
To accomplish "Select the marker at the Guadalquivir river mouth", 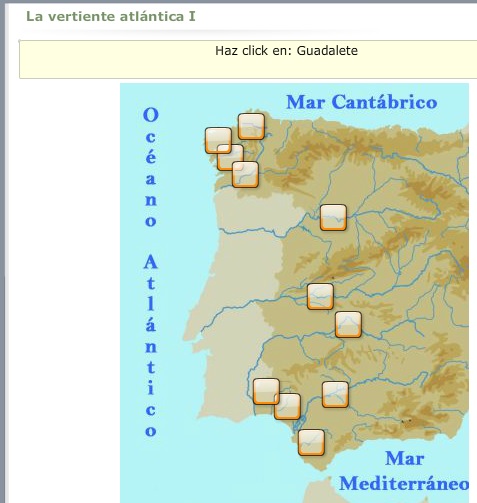I will 287,406.
